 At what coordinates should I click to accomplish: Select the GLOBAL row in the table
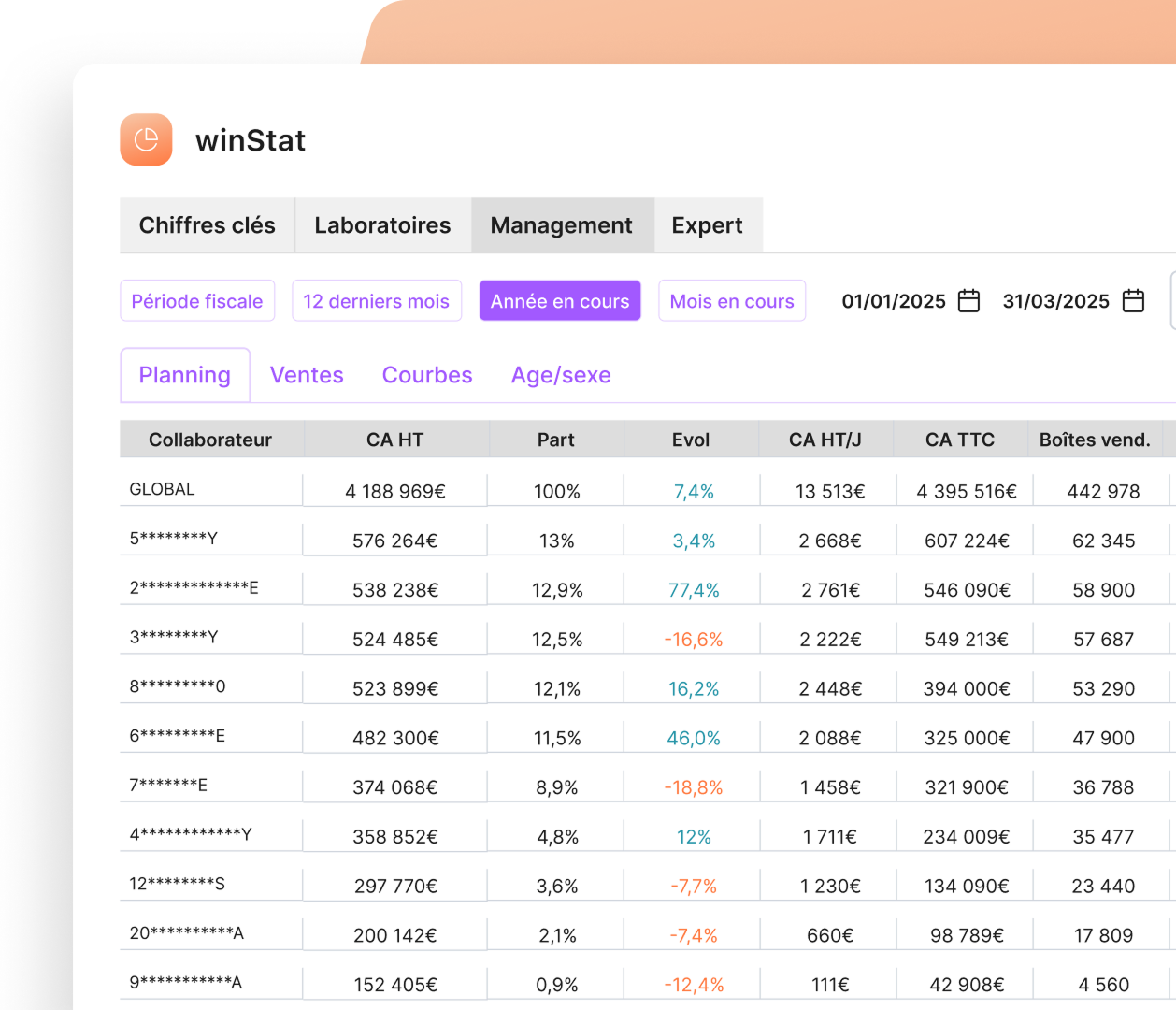[x=163, y=489]
